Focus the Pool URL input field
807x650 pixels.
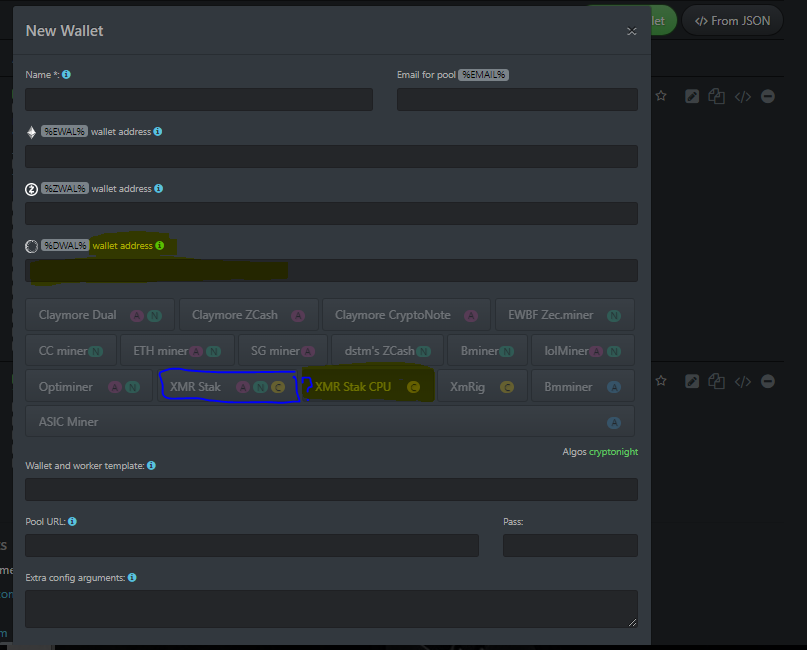251,545
